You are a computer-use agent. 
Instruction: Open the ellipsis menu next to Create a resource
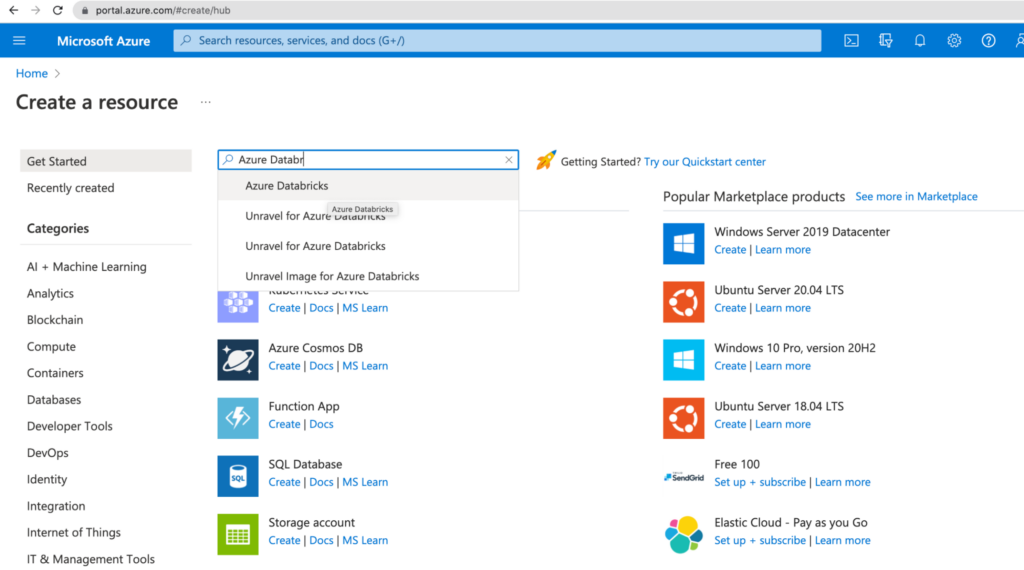click(x=206, y=102)
